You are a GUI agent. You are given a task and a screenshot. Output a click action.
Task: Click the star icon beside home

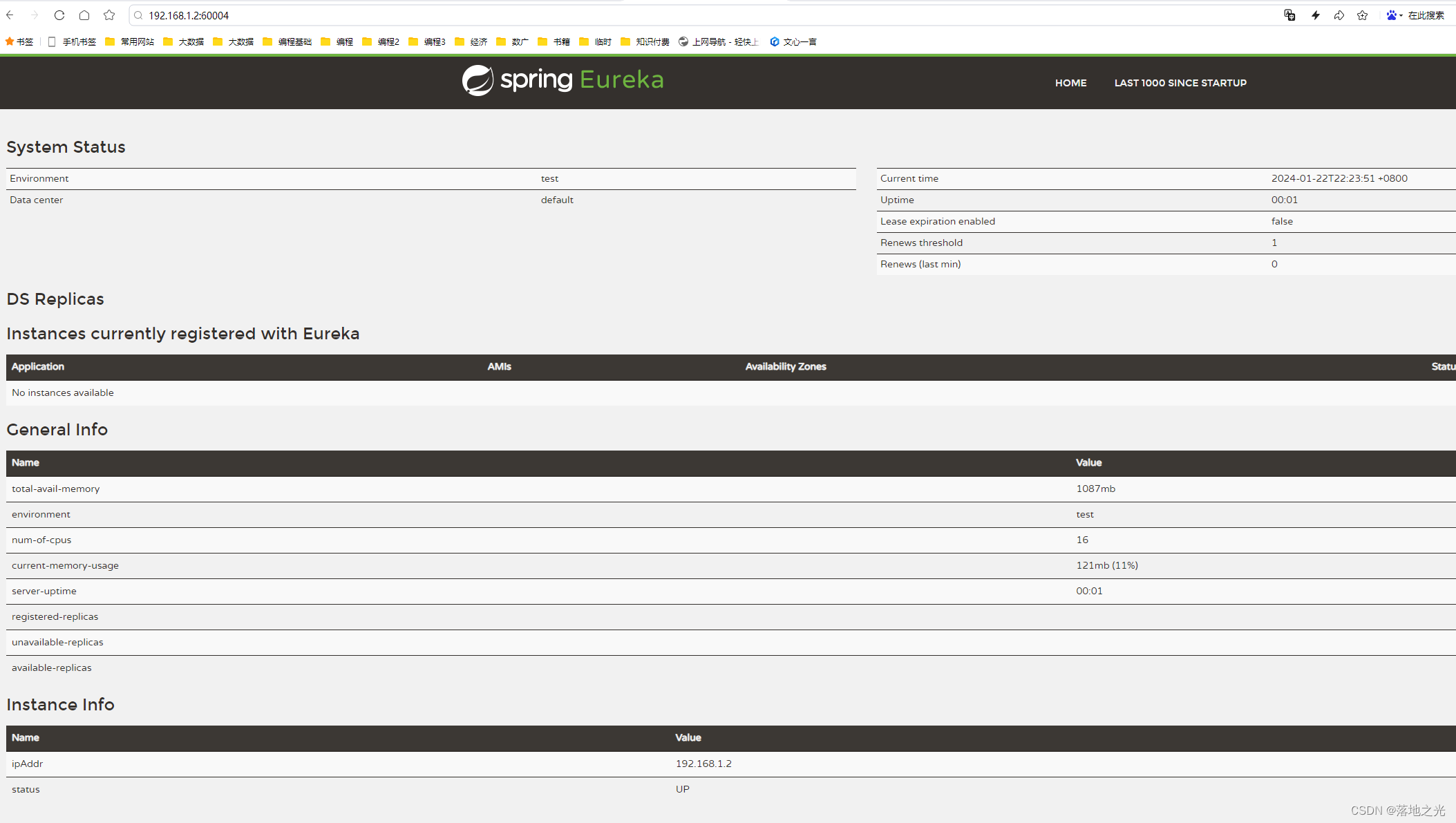point(109,15)
